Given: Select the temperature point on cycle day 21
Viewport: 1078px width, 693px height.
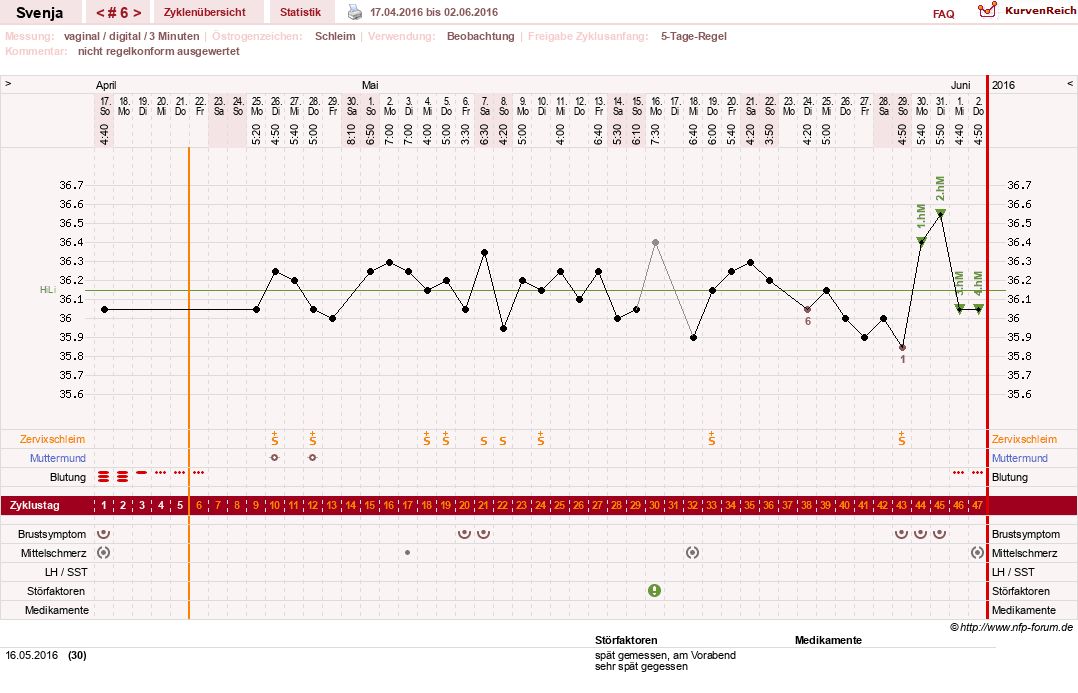Looking at the screenshot, I should pyautogui.click(x=485, y=252).
